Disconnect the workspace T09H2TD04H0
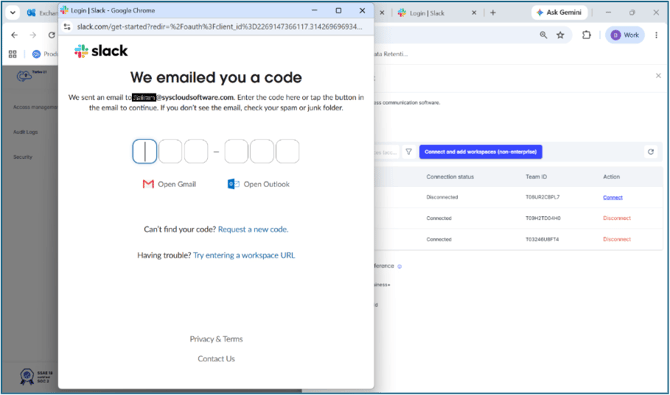 [x=617, y=218]
